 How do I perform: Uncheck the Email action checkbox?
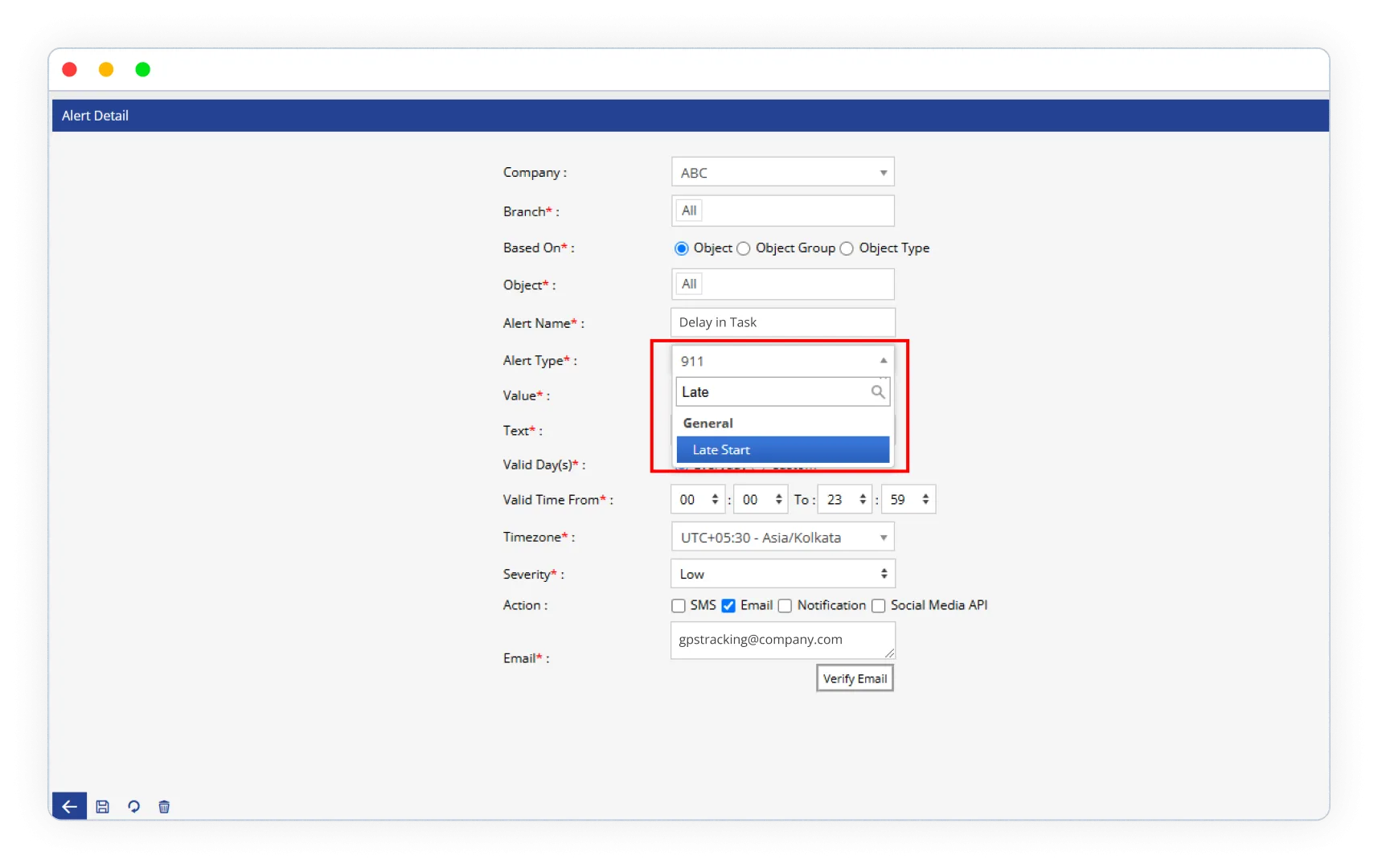pyautogui.click(x=728, y=606)
